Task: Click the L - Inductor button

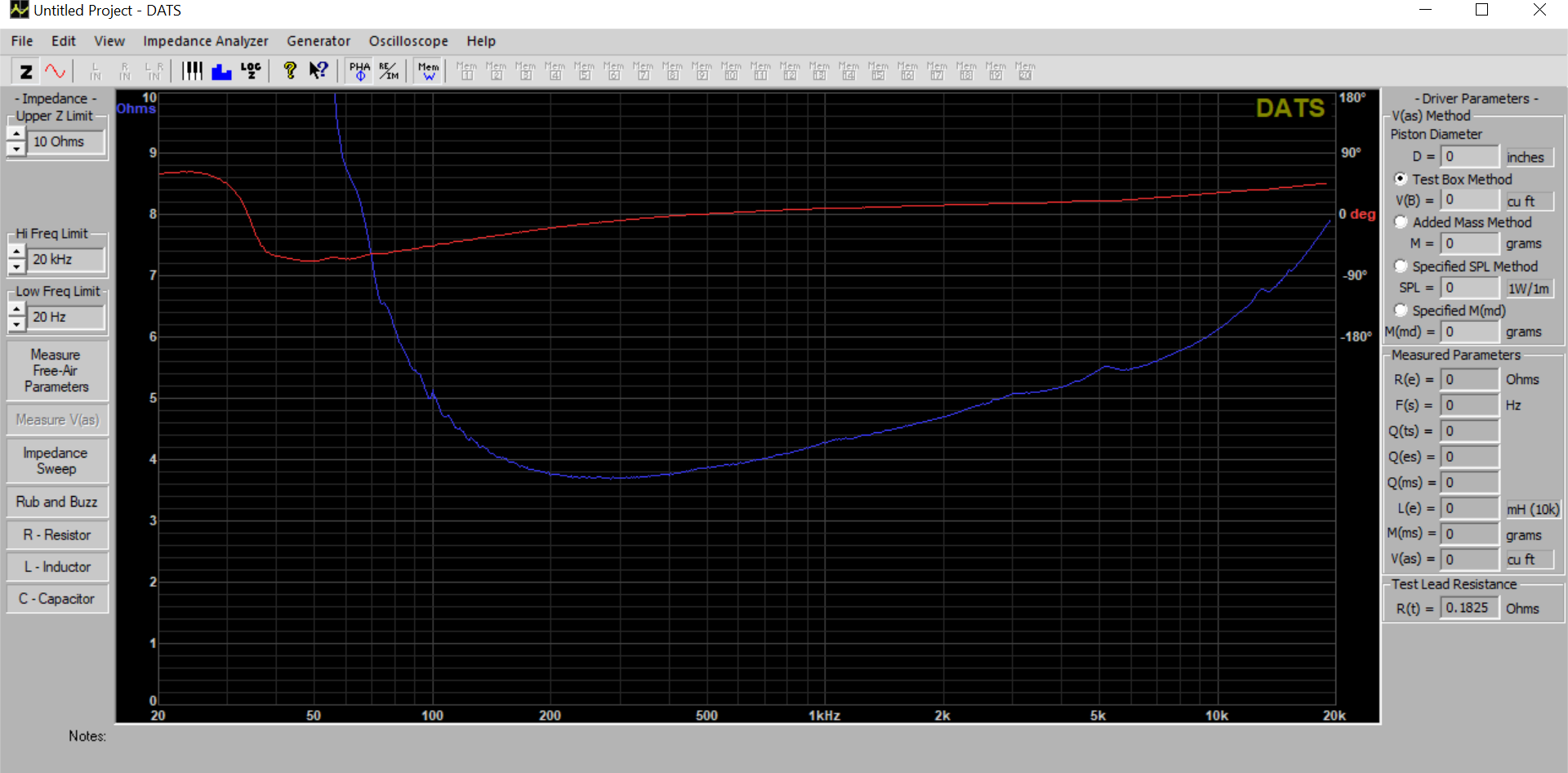Action: pos(56,567)
